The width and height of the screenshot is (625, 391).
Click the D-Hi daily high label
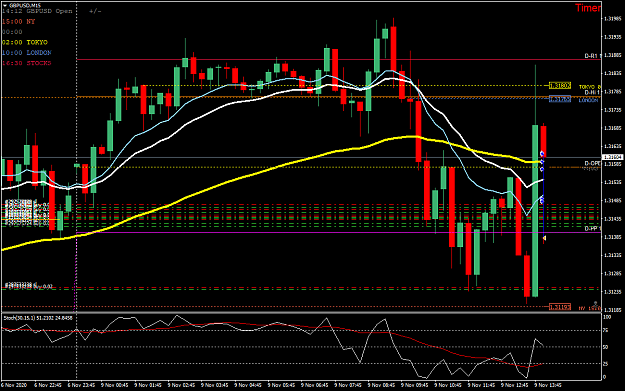pos(592,92)
